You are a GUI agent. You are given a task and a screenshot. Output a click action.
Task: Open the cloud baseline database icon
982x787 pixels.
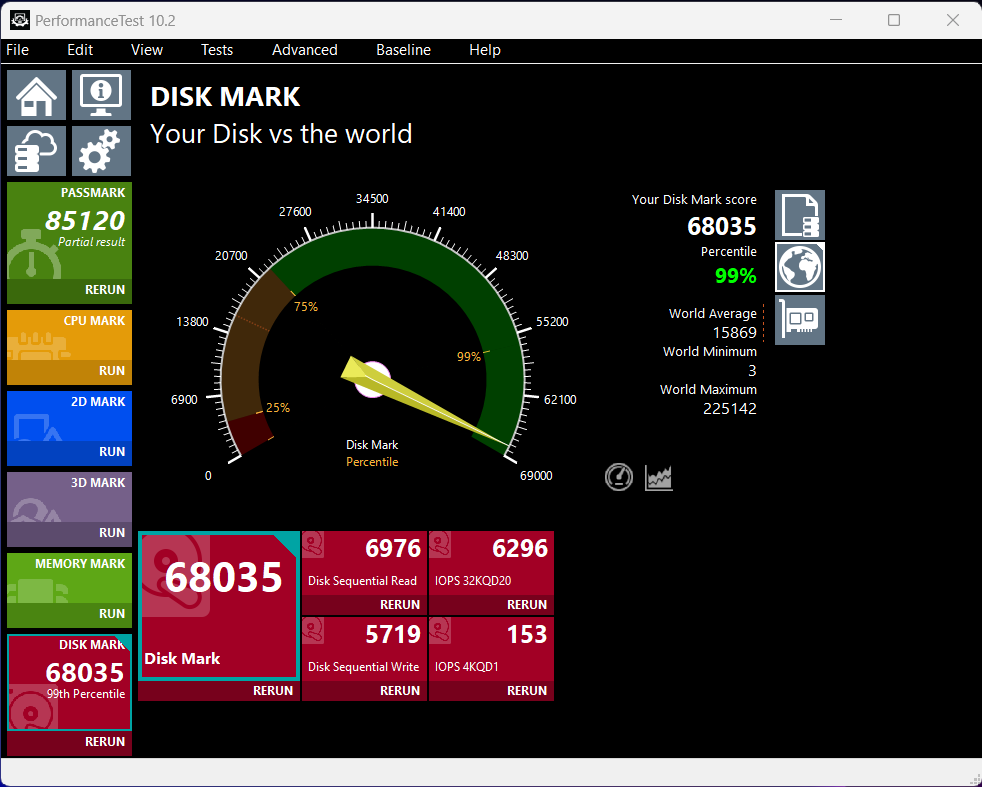tap(37, 151)
